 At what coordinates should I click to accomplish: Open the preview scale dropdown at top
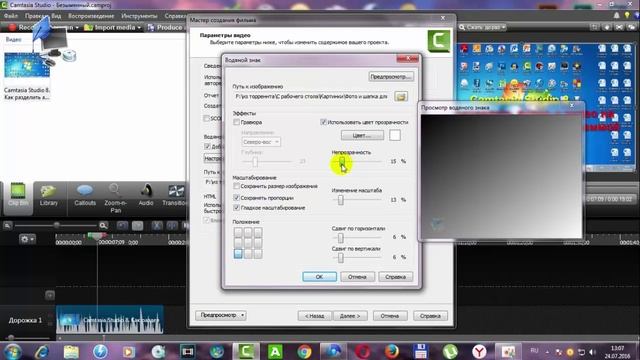[482, 27]
